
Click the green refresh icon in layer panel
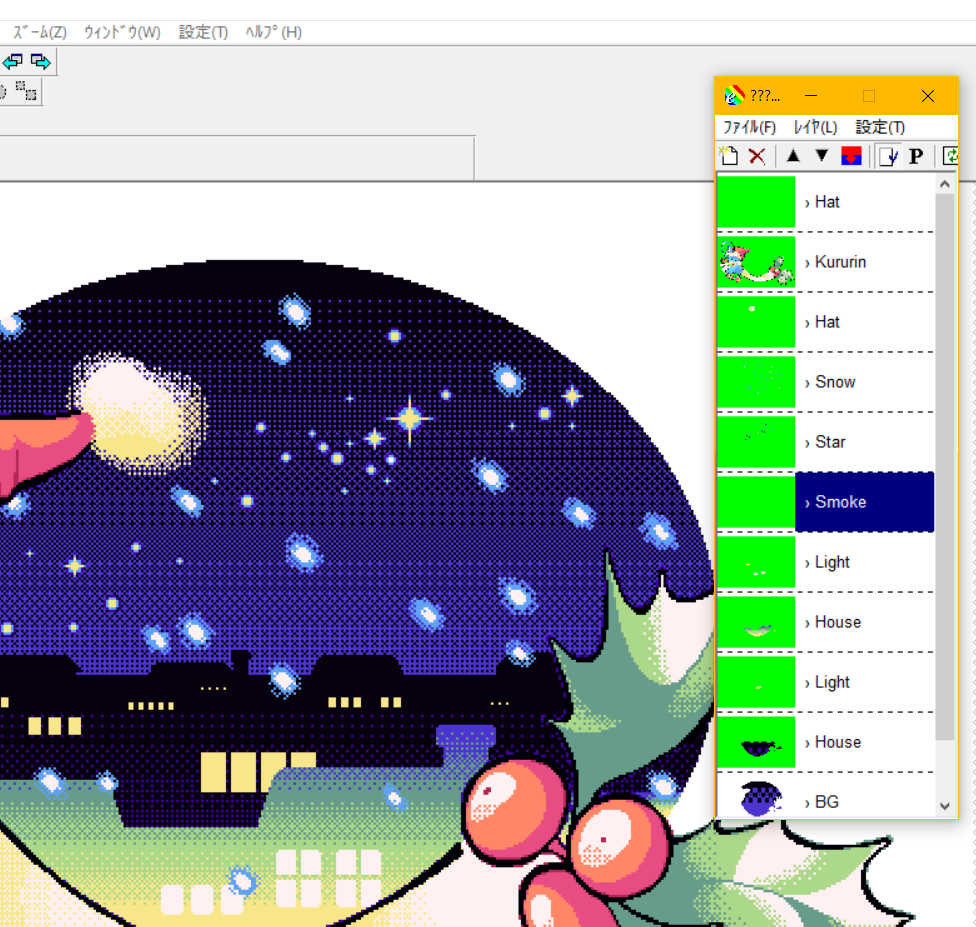pyautogui.click(x=951, y=156)
